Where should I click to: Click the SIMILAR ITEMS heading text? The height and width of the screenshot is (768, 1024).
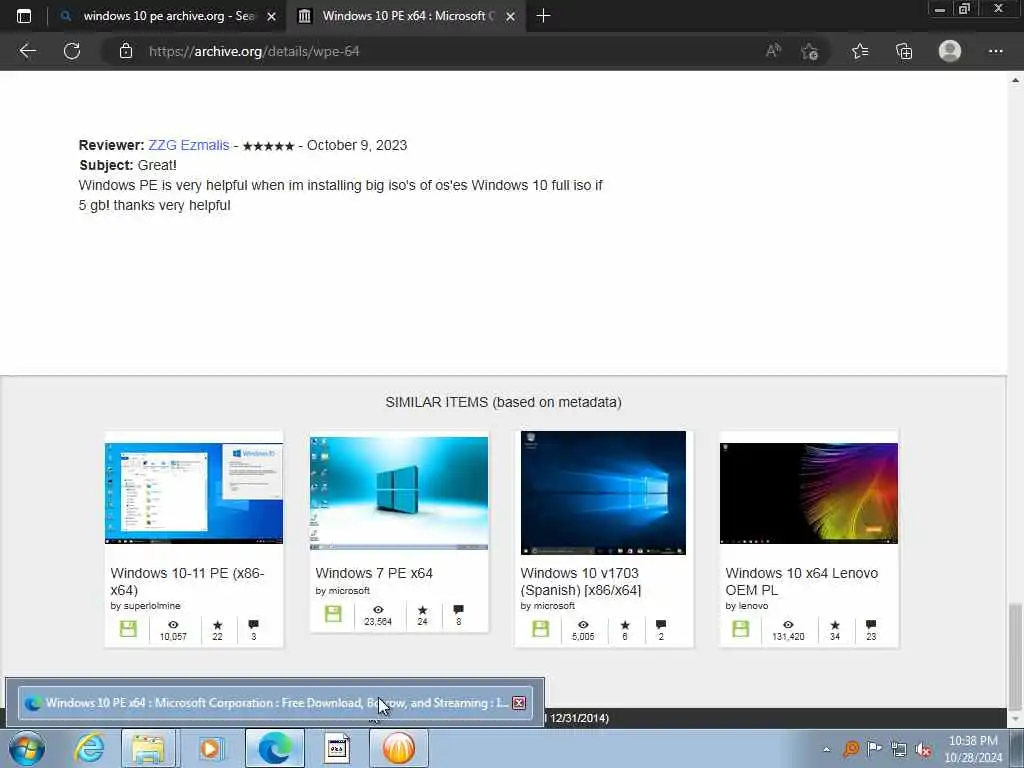(504, 402)
